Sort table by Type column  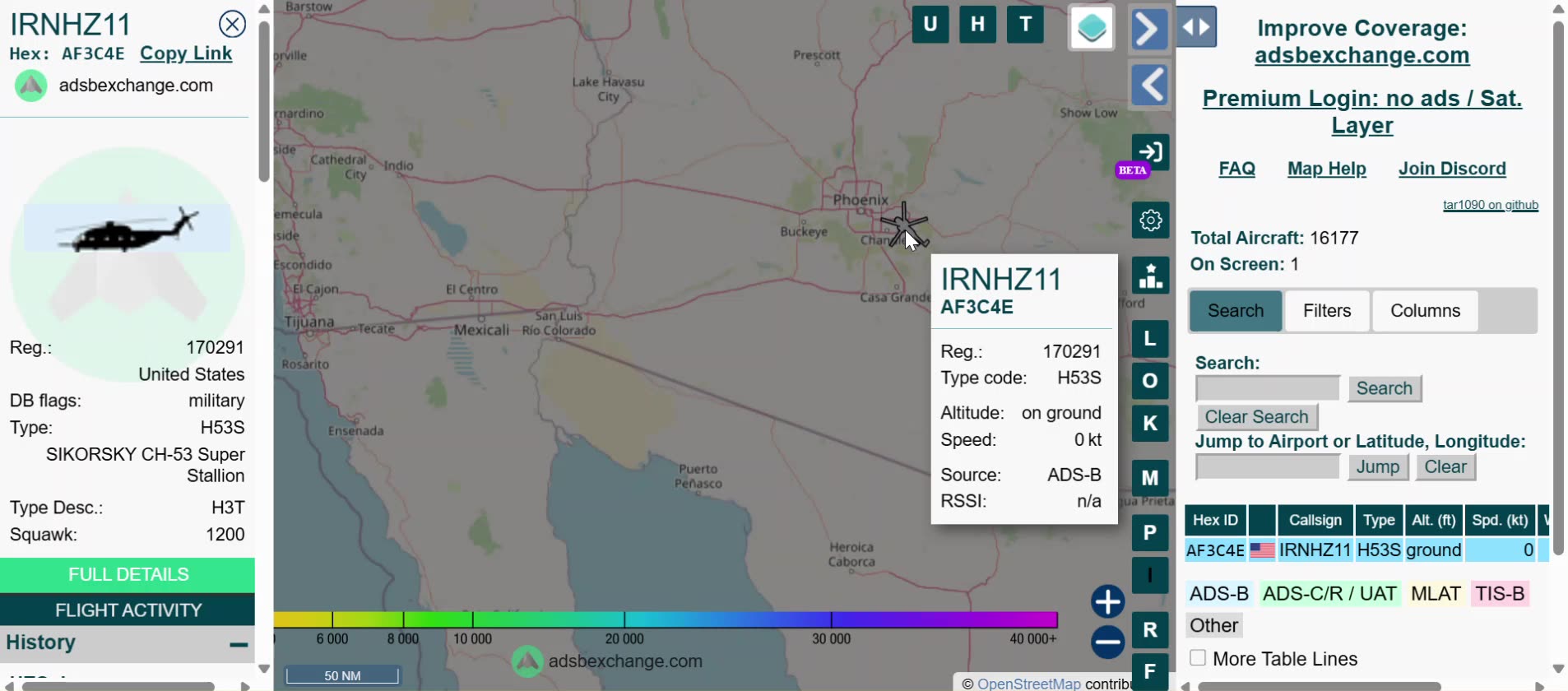(x=1379, y=521)
